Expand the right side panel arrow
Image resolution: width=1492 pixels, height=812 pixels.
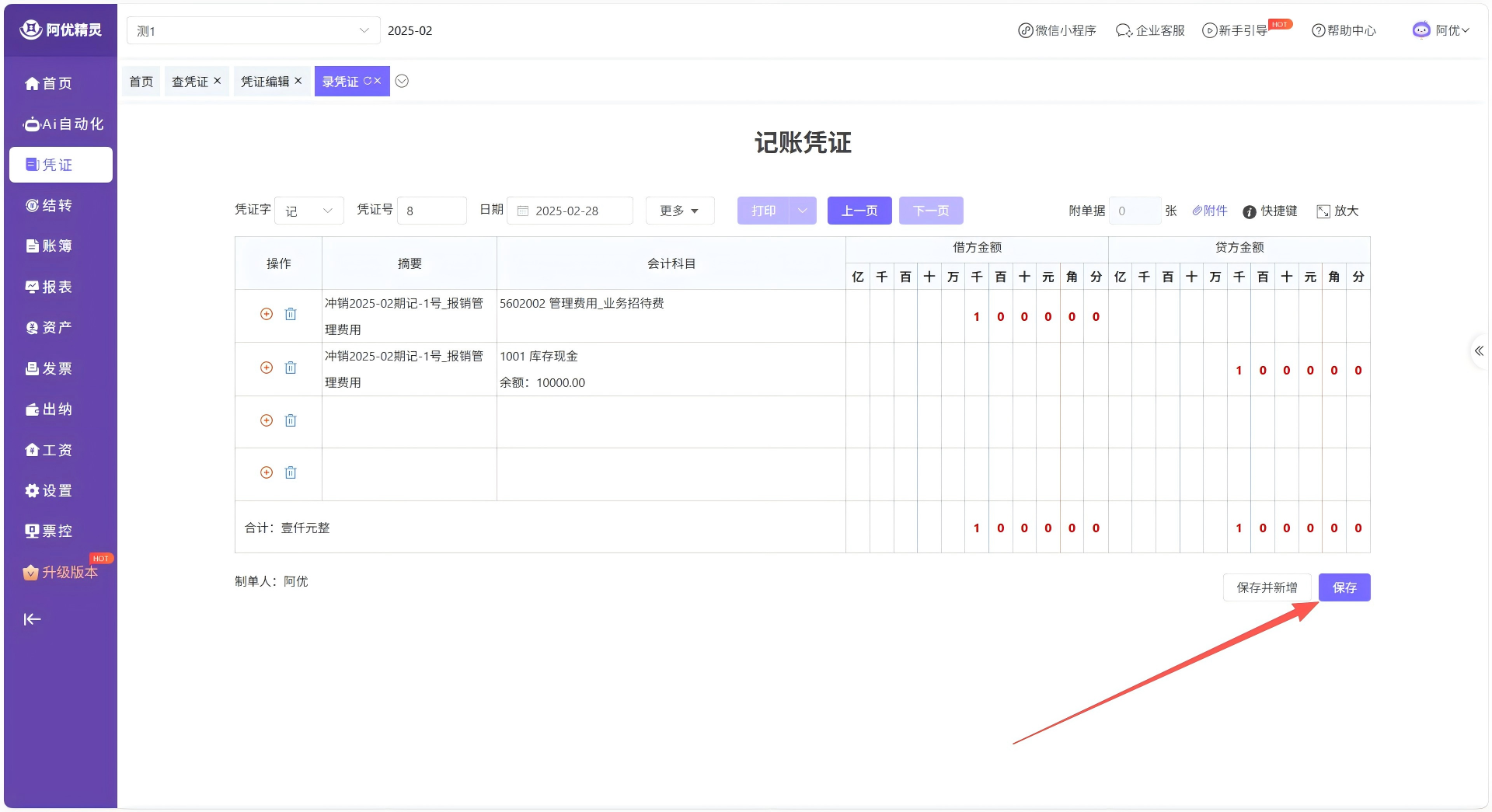coord(1479,351)
